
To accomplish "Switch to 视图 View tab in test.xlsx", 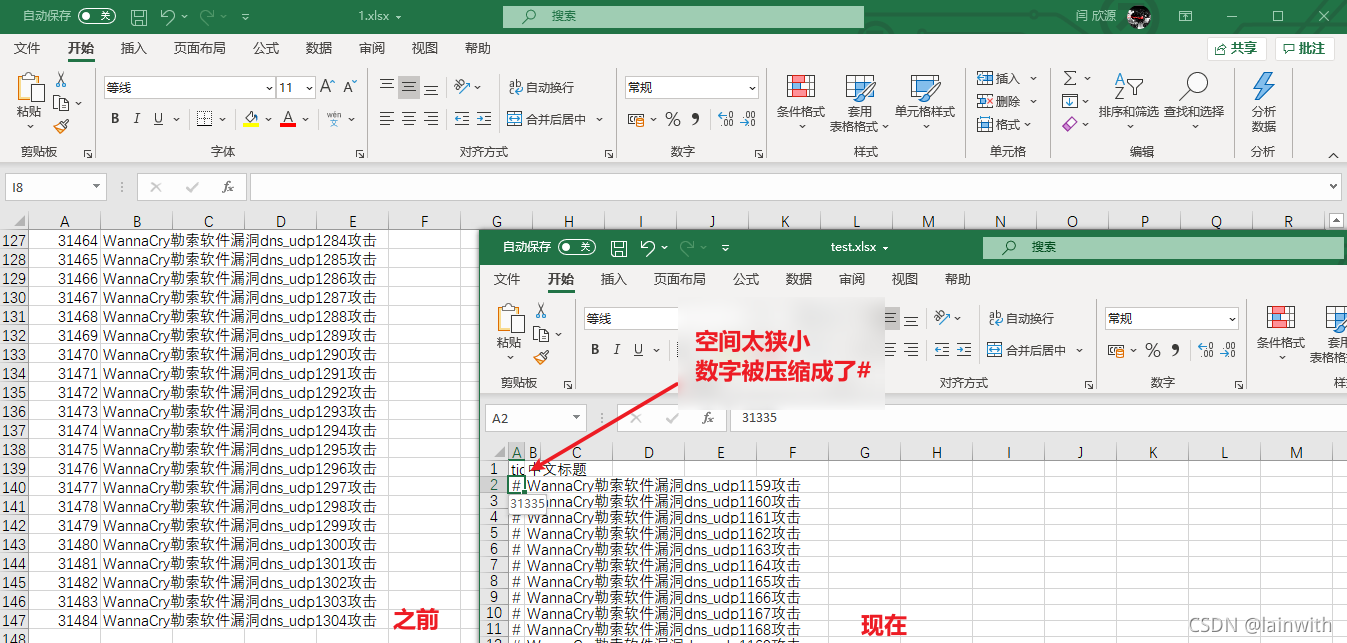I will coord(905,279).
